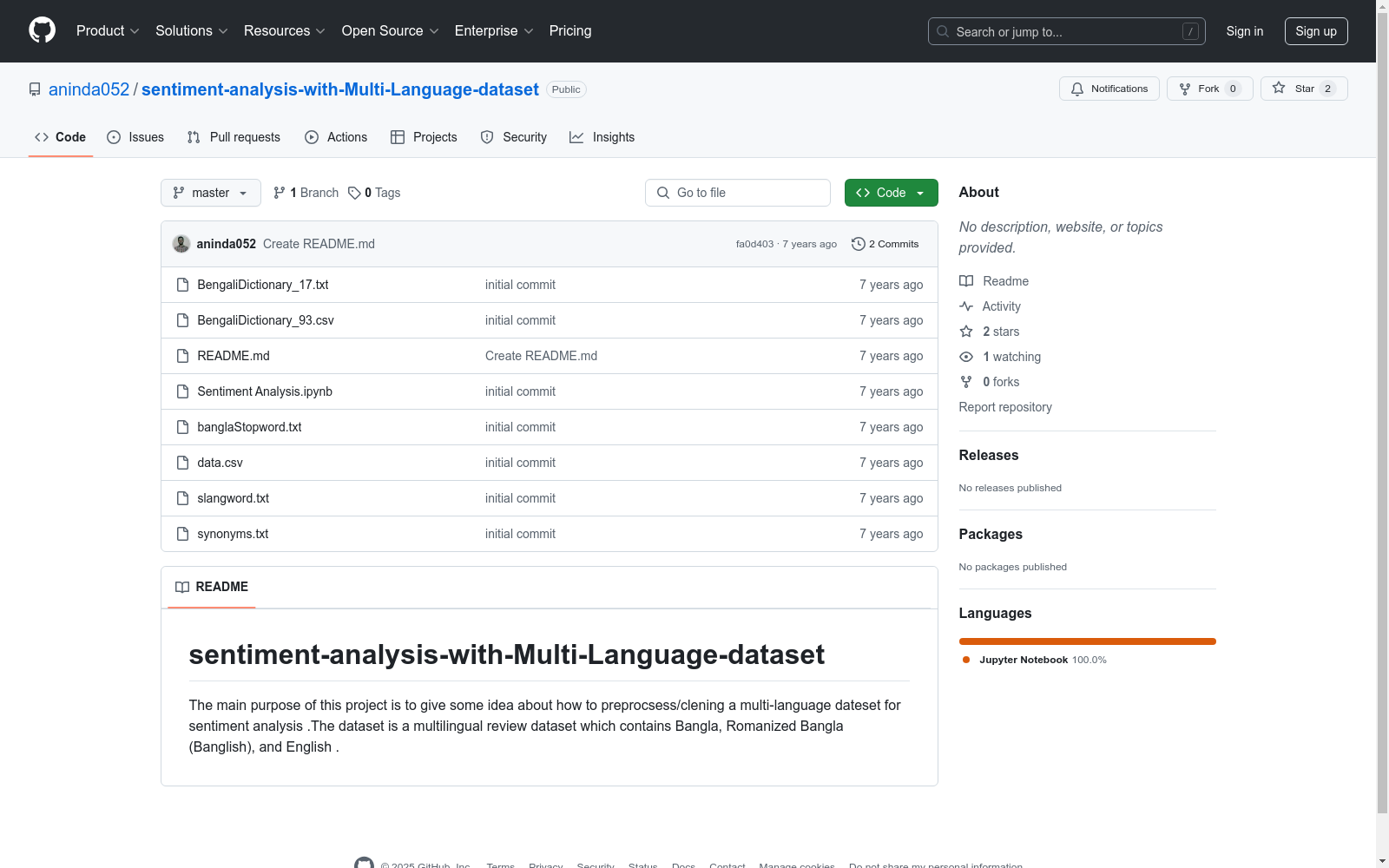Open Sentiment Analysis.ipynb notebook
1389x868 pixels.
click(x=265, y=391)
